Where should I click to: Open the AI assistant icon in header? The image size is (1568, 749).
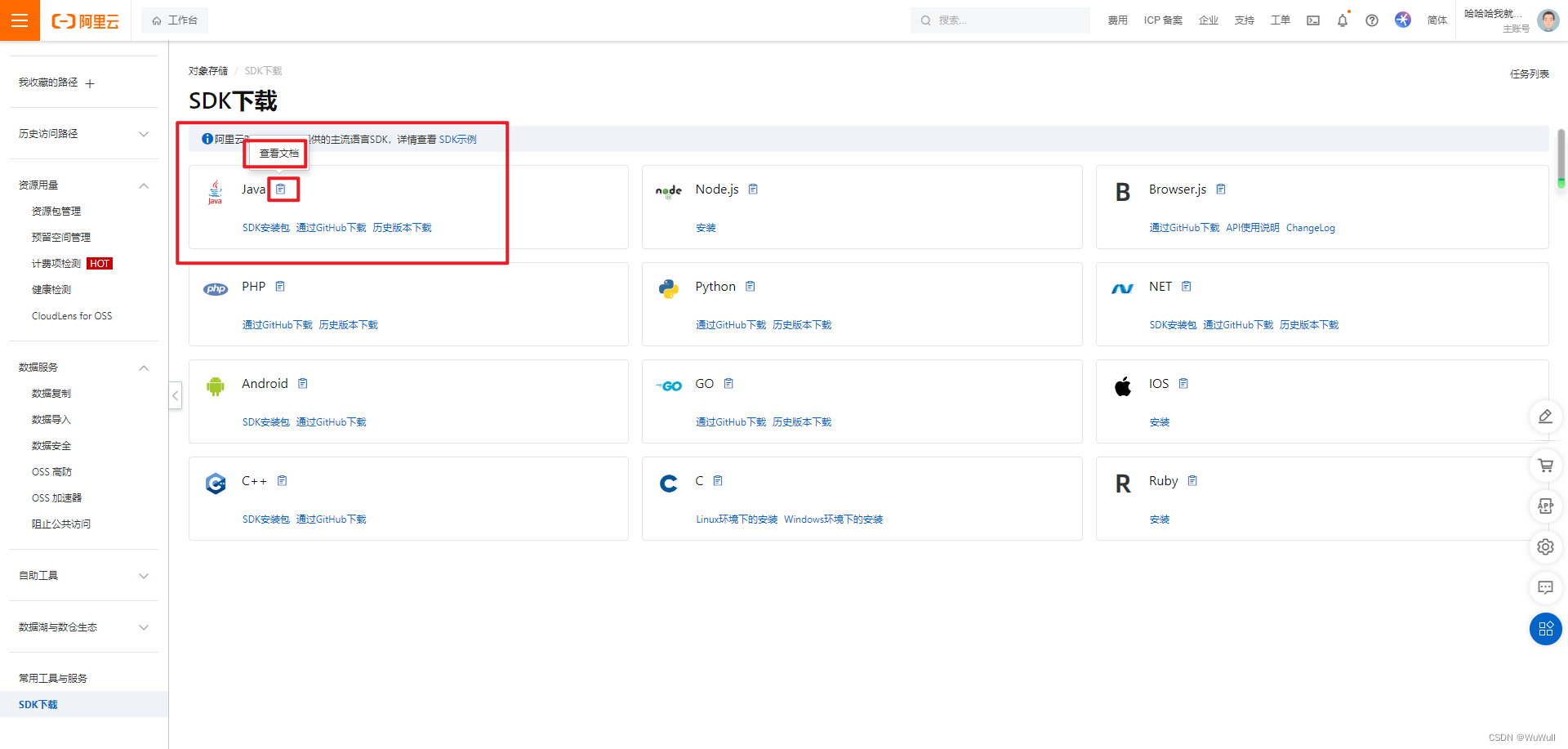click(x=1403, y=20)
